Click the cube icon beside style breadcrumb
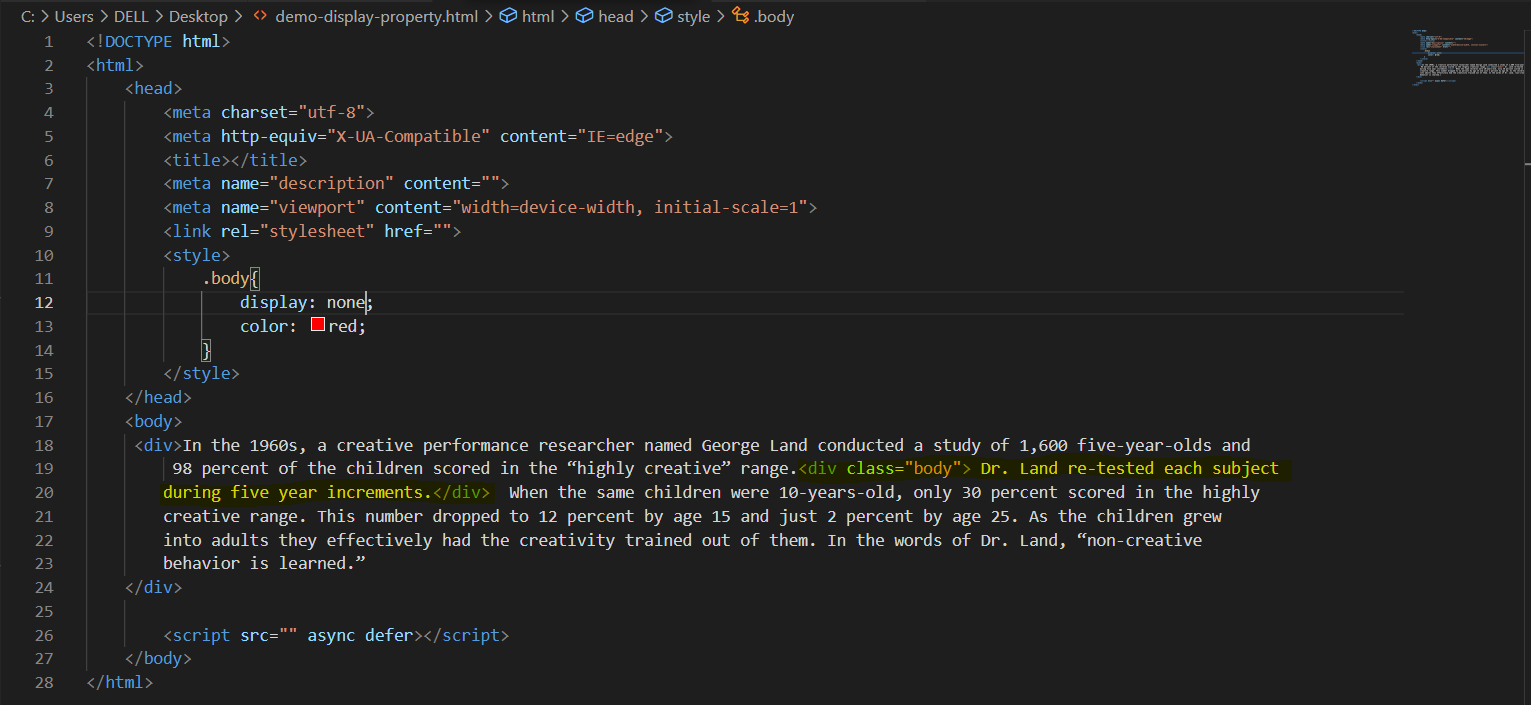The image size is (1531, 705). (x=663, y=16)
